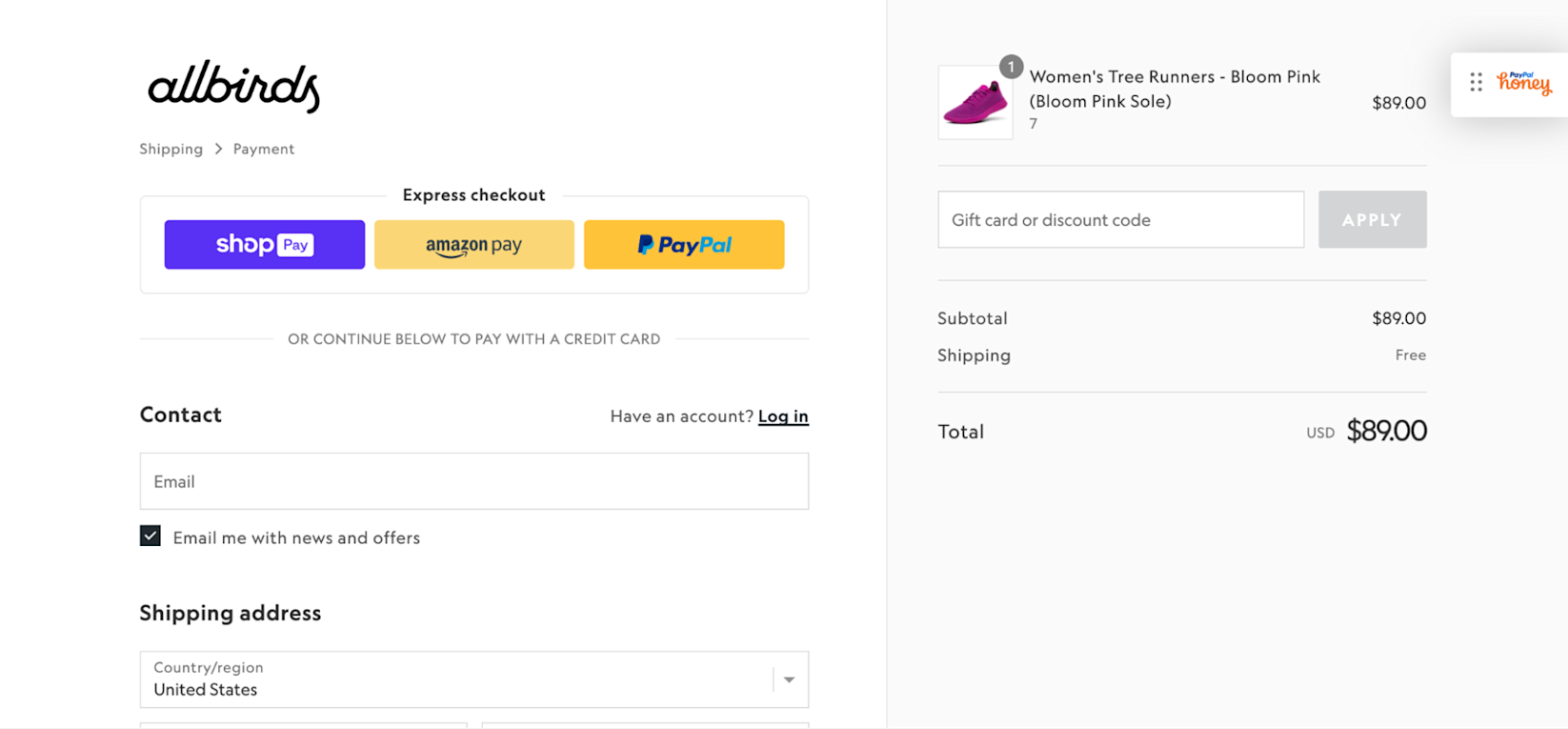Screen dimensions: 1568x729
Task: Click the Allbirds logo
Action: tap(232, 88)
